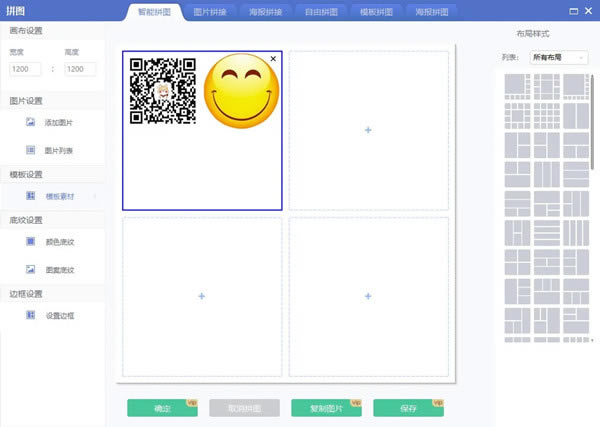Click the 图片设置 section header
This screenshot has width=600, height=427.
coord(26,101)
